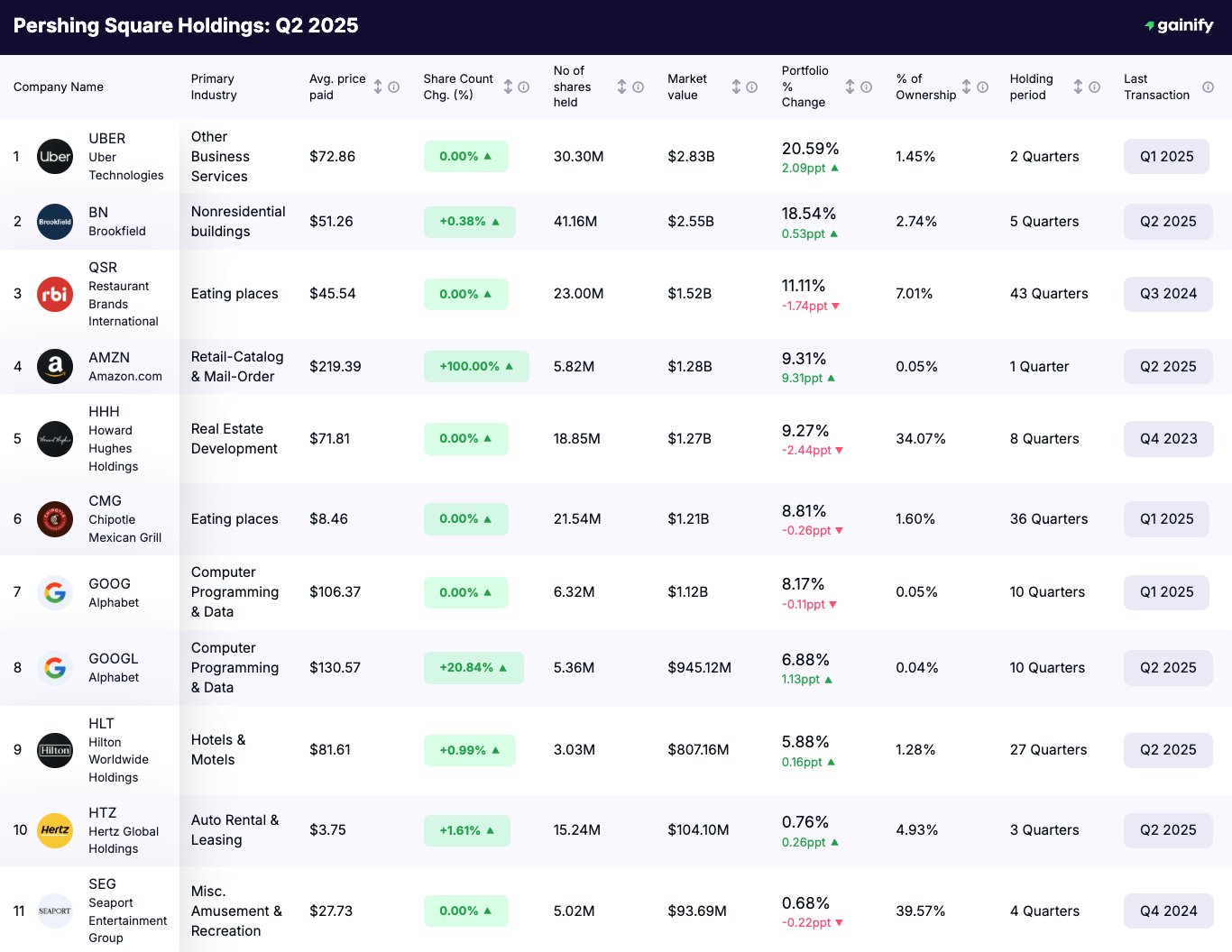1232x952 pixels.
Task: Click Q3 2024 button in QSR row
Action: 1168,294
